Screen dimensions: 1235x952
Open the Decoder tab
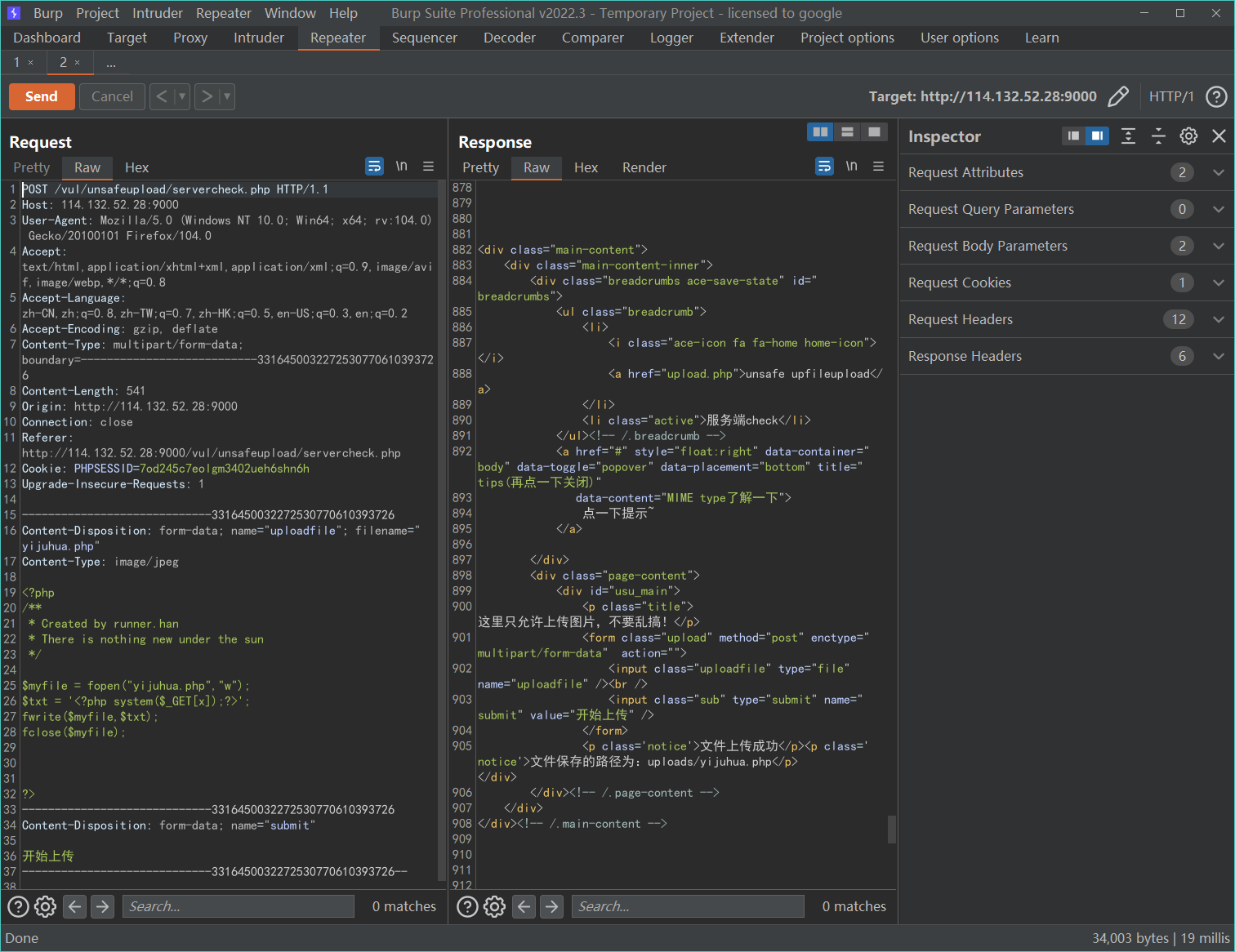pos(510,38)
